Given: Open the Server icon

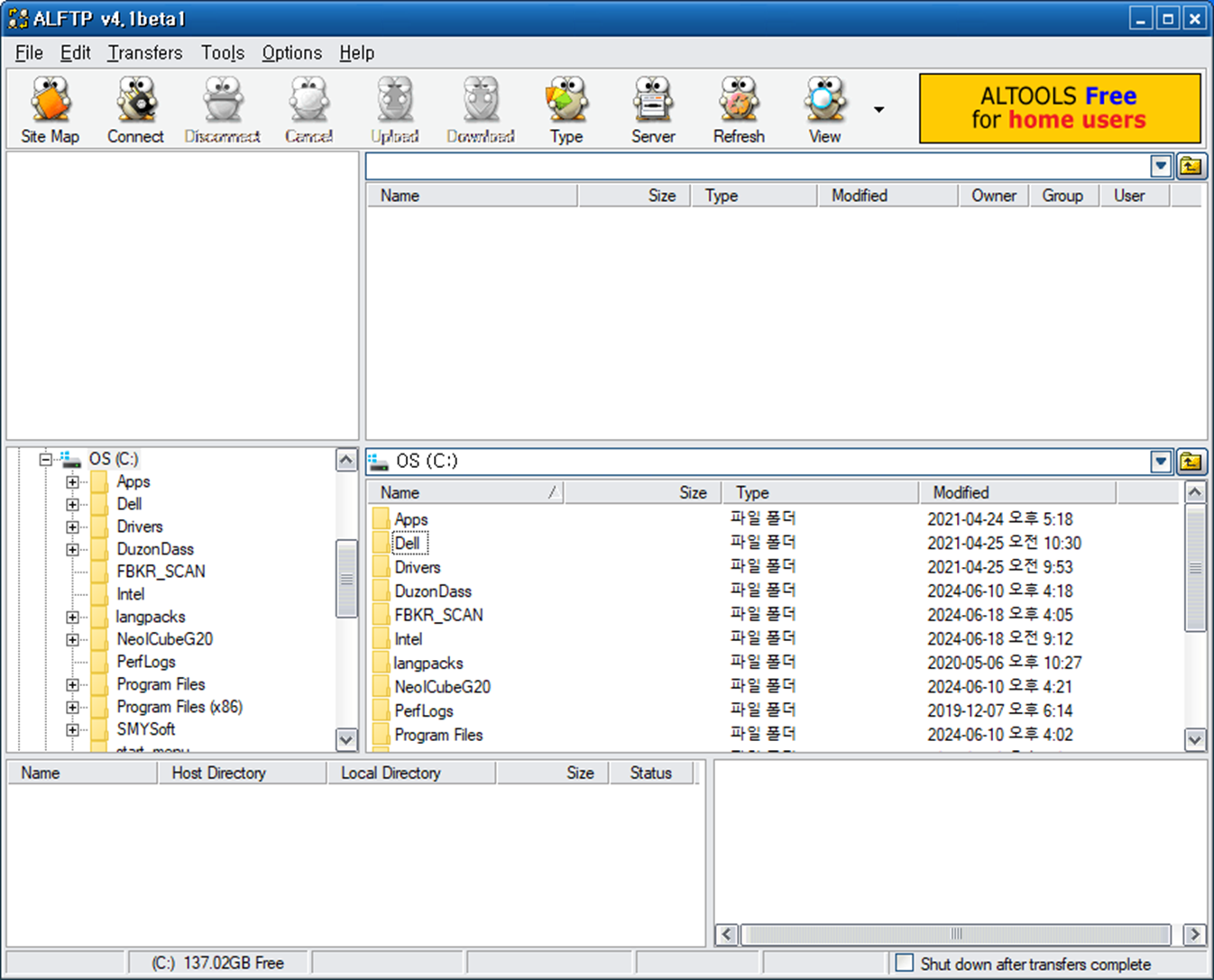Looking at the screenshot, I should 652,107.
